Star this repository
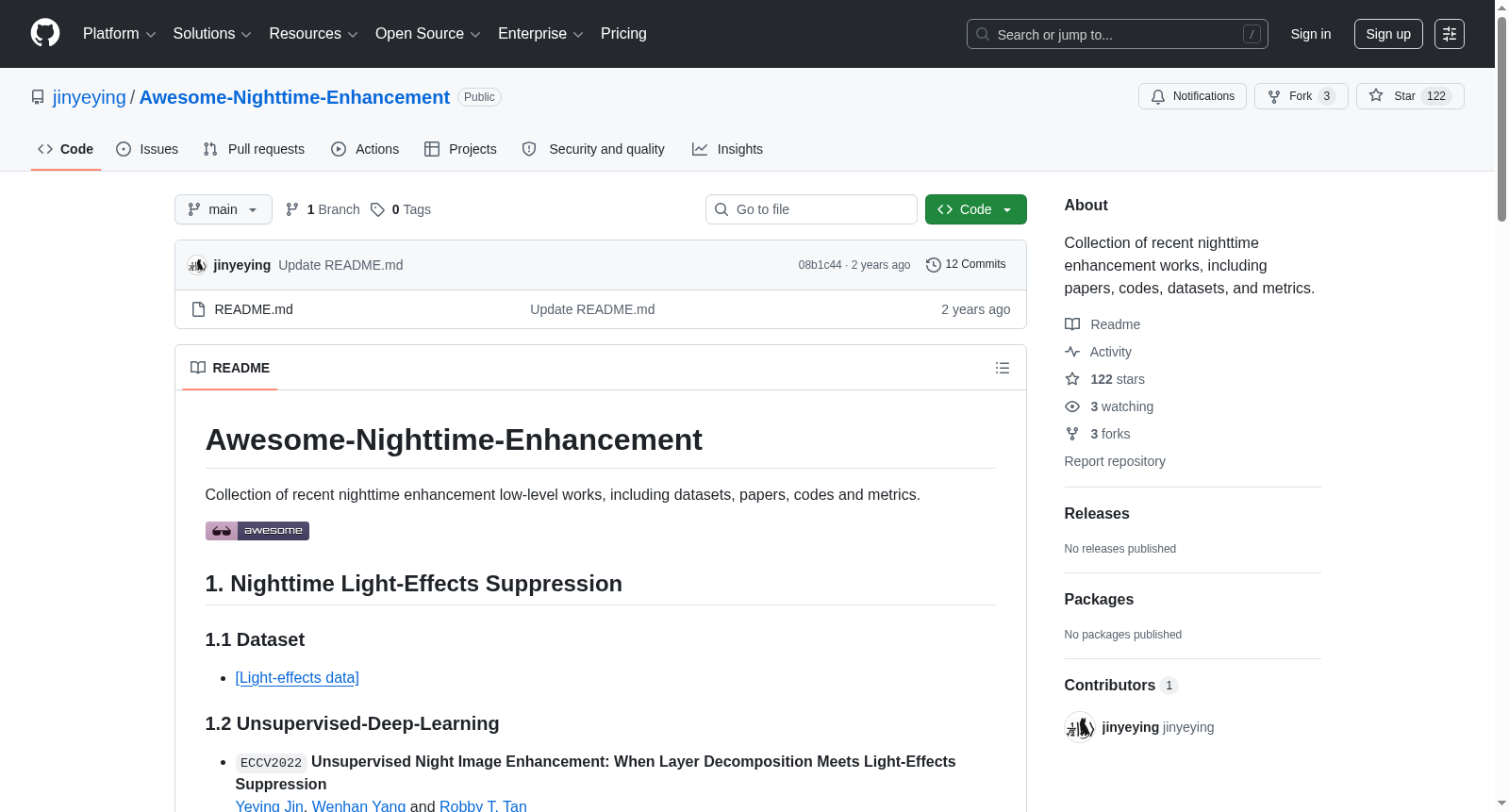This screenshot has width=1509, height=812. pyautogui.click(x=1410, y=96)
